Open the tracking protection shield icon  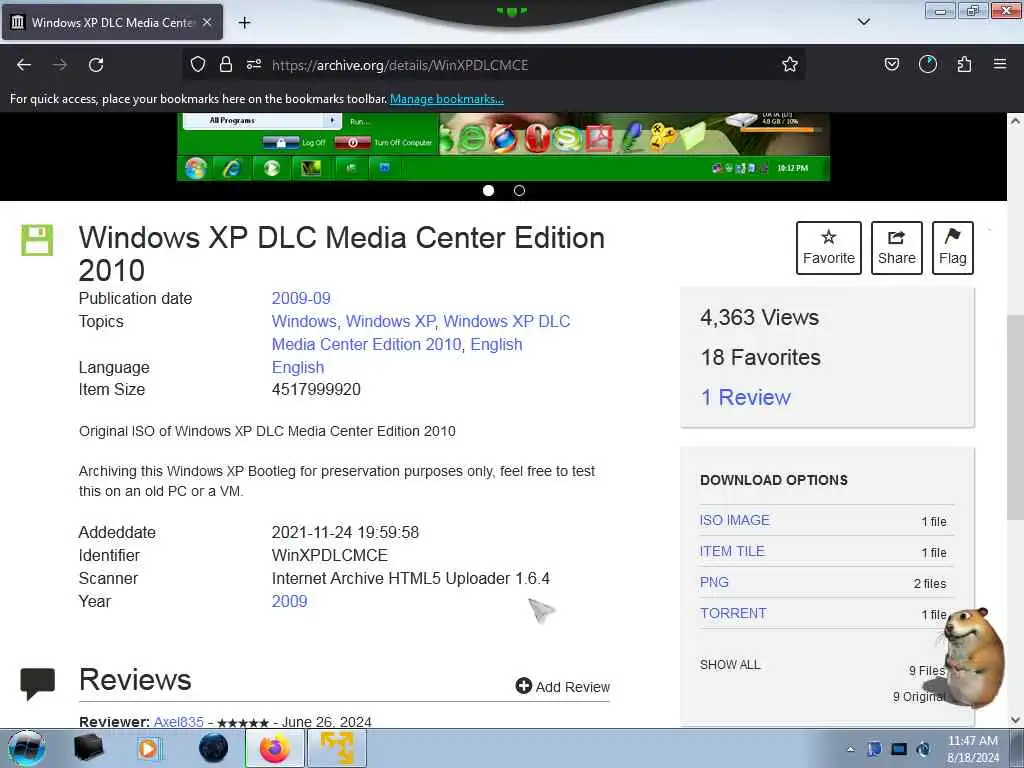point(198,65)
